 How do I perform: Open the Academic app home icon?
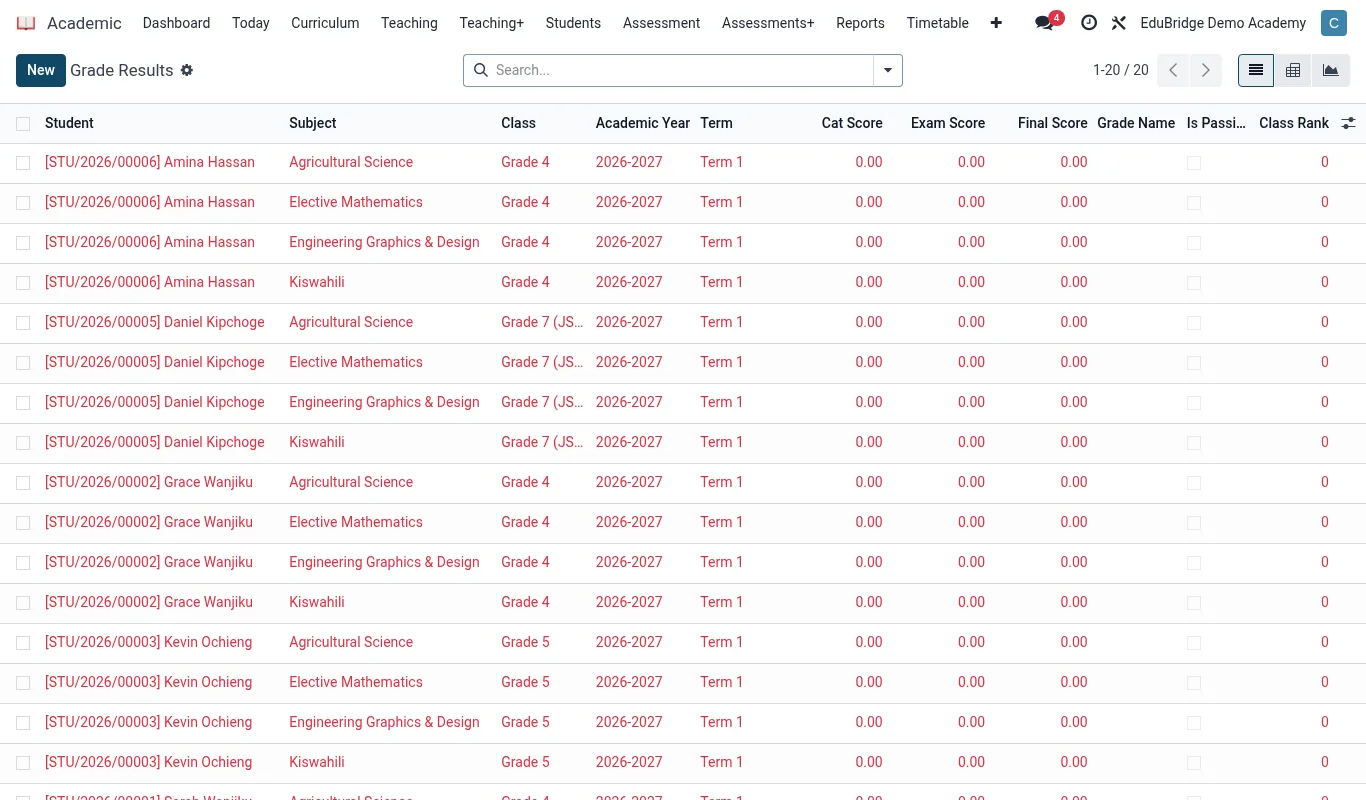coord(26,23)
